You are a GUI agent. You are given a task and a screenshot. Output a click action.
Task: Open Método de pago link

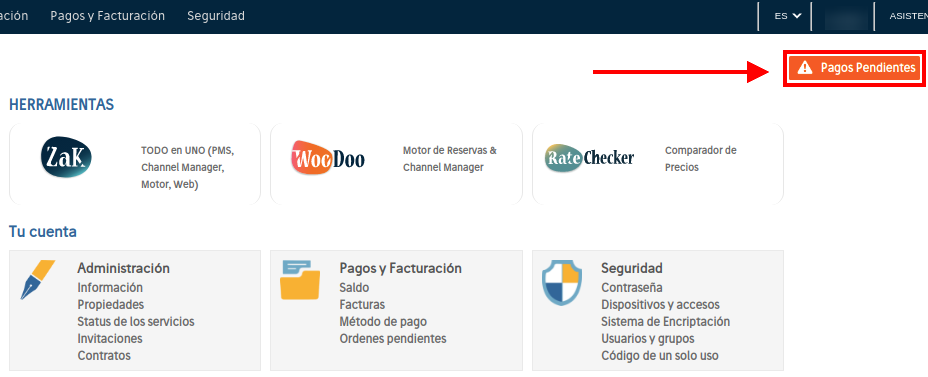(383, 321)
